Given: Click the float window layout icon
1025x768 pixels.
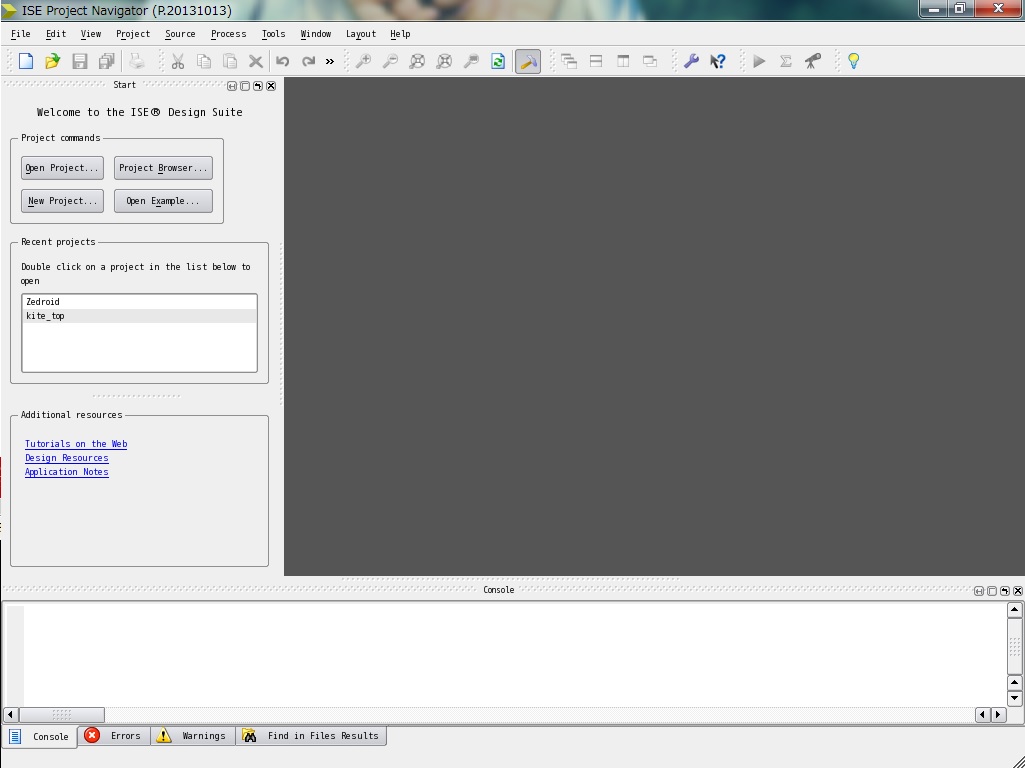Looking at the screenshot, I should pyautogui.click(x=650, y=61).
